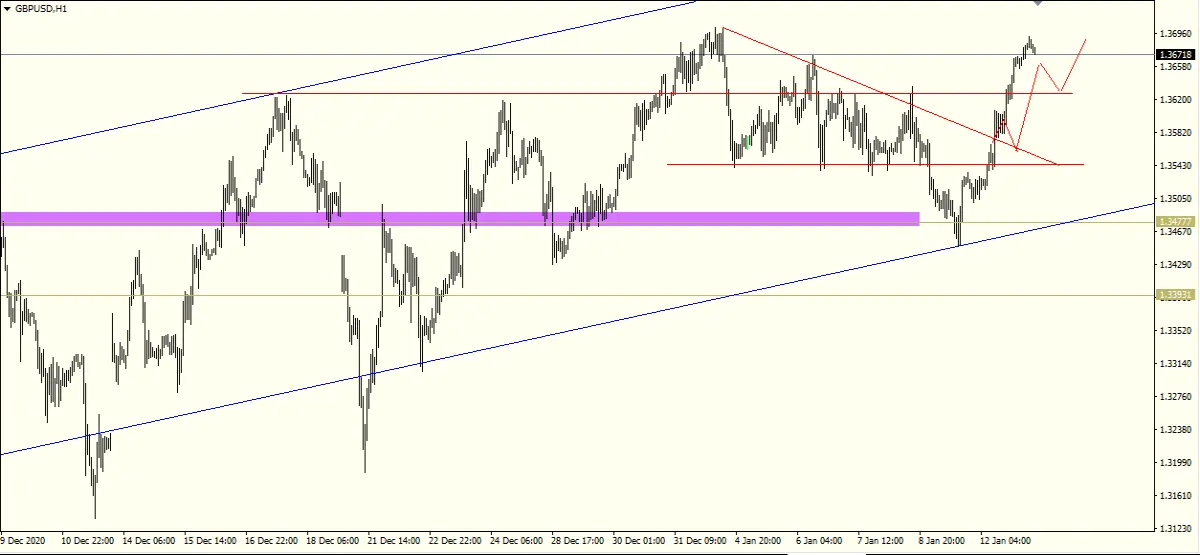Click the 9 Dec 2020 time label
1200x555 pixels.
point(24,541)
